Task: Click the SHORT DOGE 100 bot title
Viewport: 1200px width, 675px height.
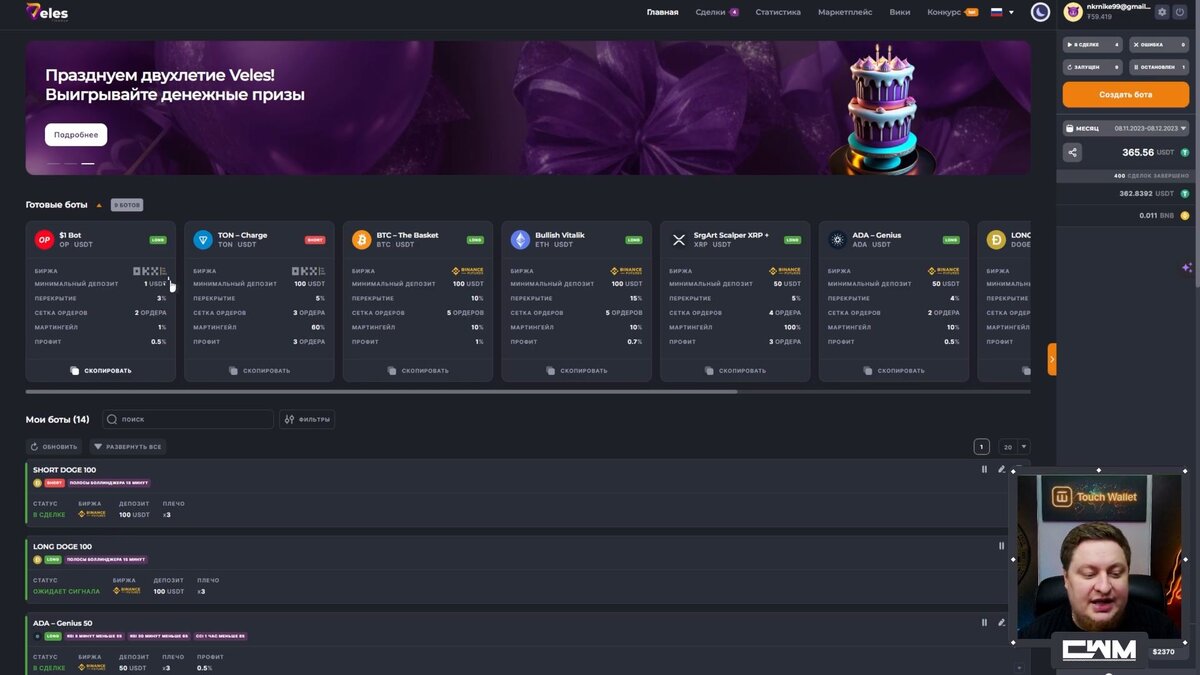Action: coord(64,470)
